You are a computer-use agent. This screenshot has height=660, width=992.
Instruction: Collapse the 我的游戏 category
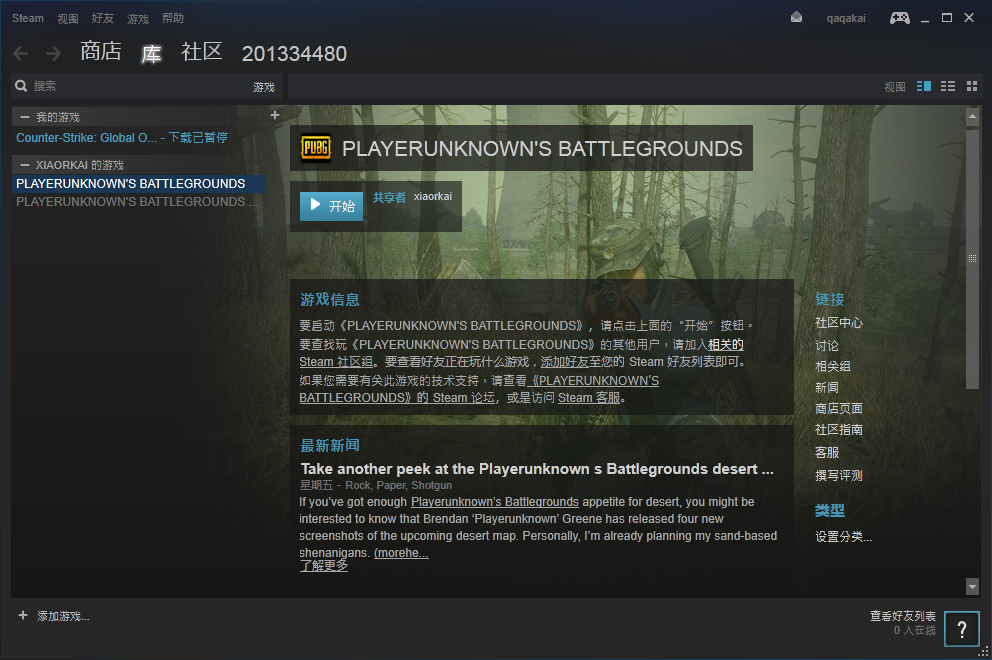pyautogui.click(x=25, y=118)
